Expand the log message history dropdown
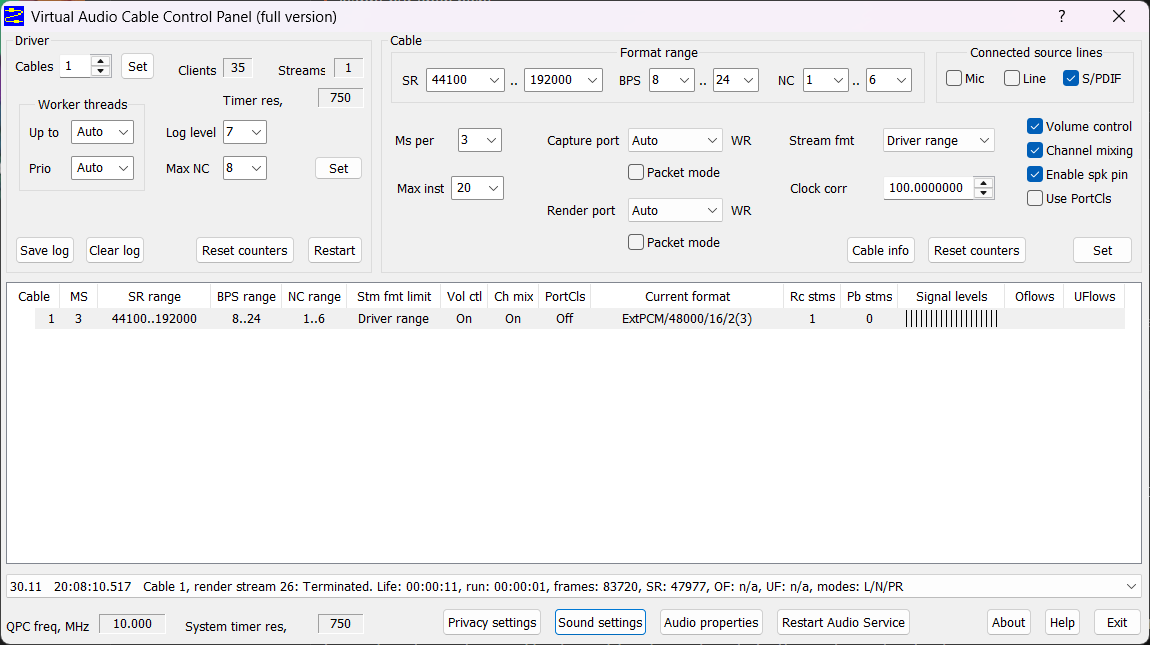Image resolution: width=1150 pixels, height=645 pixels. [x=1131, y=586]
